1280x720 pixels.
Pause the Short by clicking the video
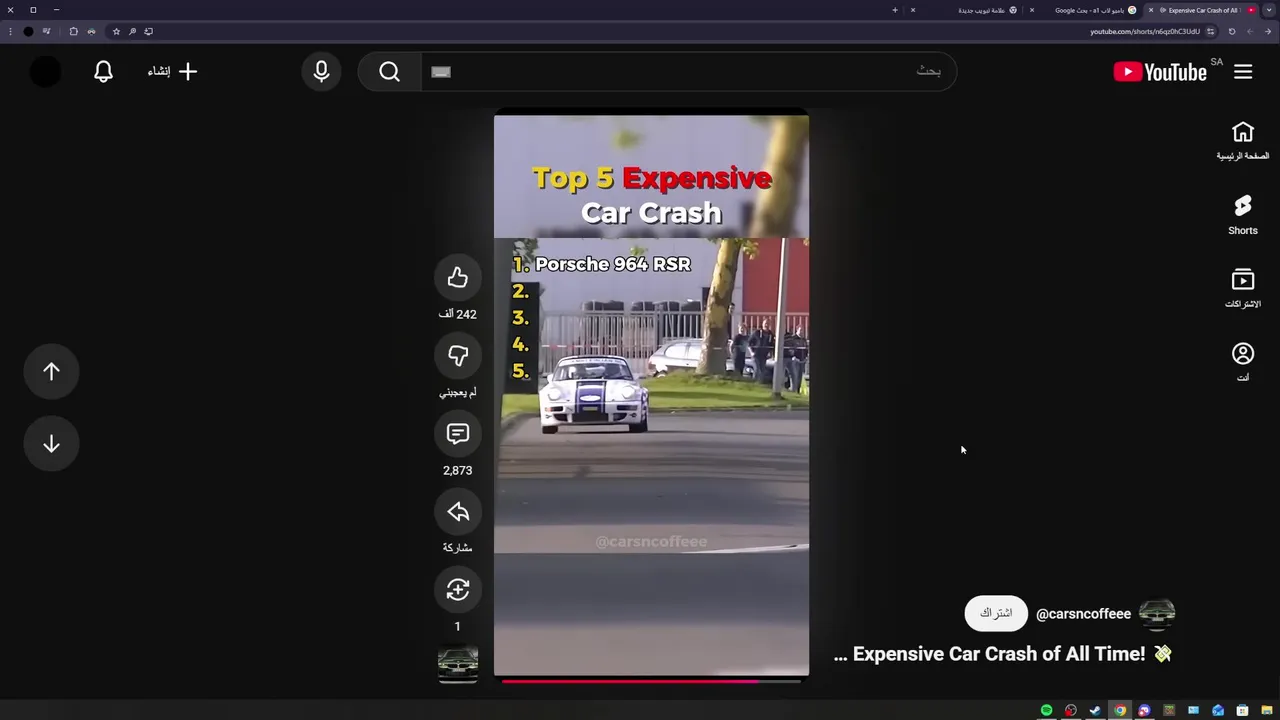tap(651, 395)
